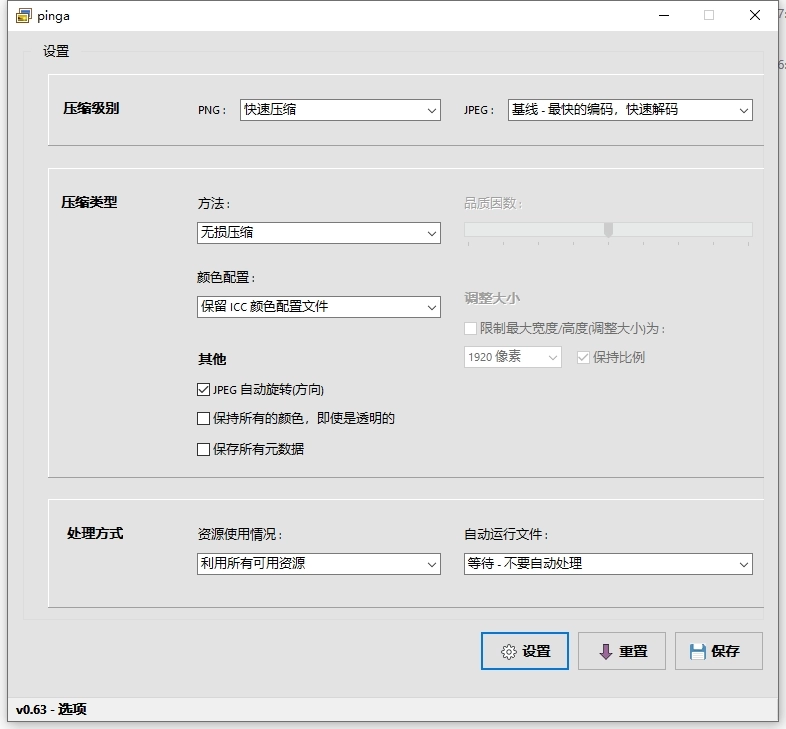Click the 颜色配置: label
This screenshot has height=729, width=786.
tap(226, 277)
